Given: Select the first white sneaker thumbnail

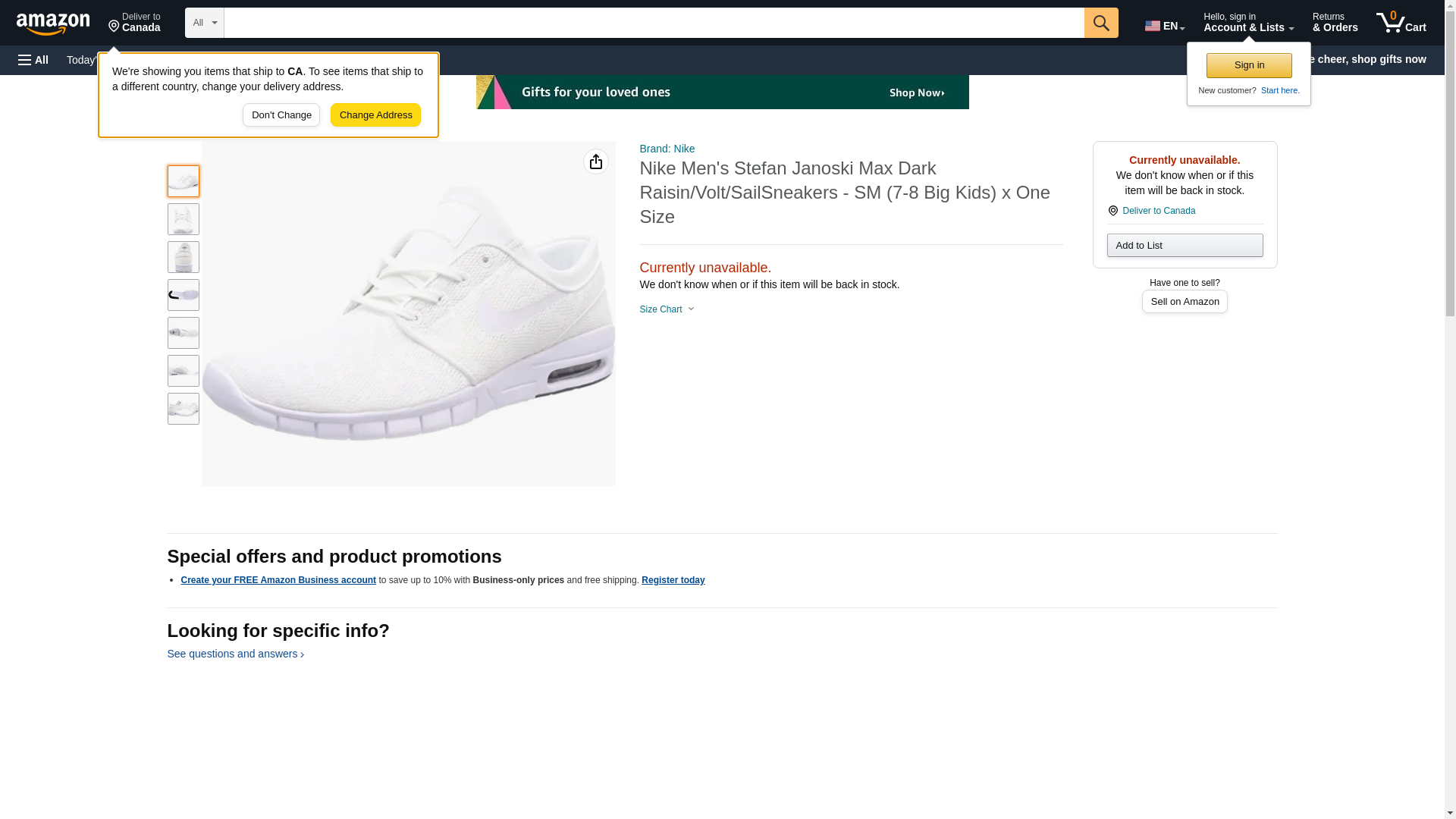Looking at the screenshot, I should point(184,181).
